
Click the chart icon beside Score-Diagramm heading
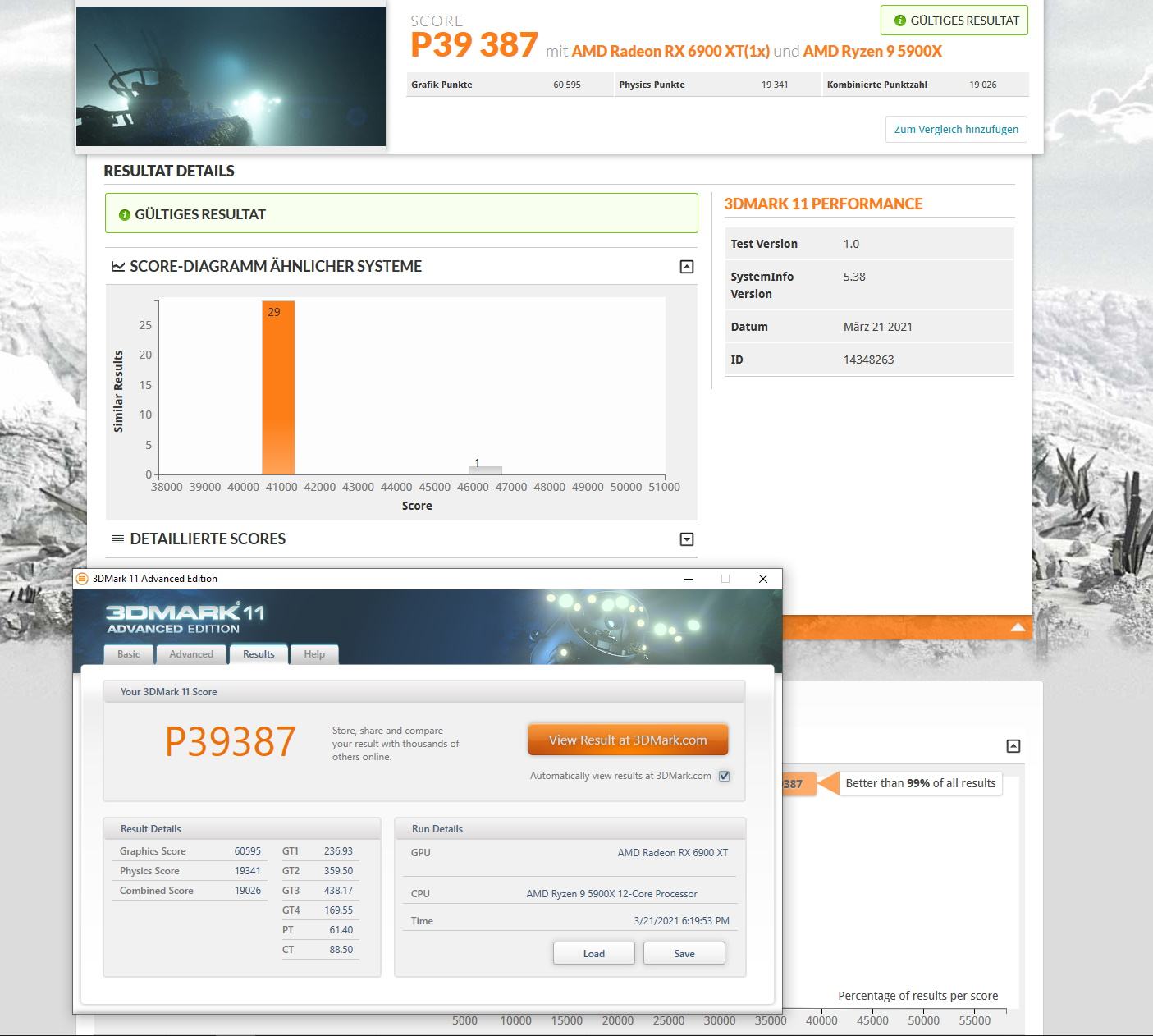tap(118, 267)
